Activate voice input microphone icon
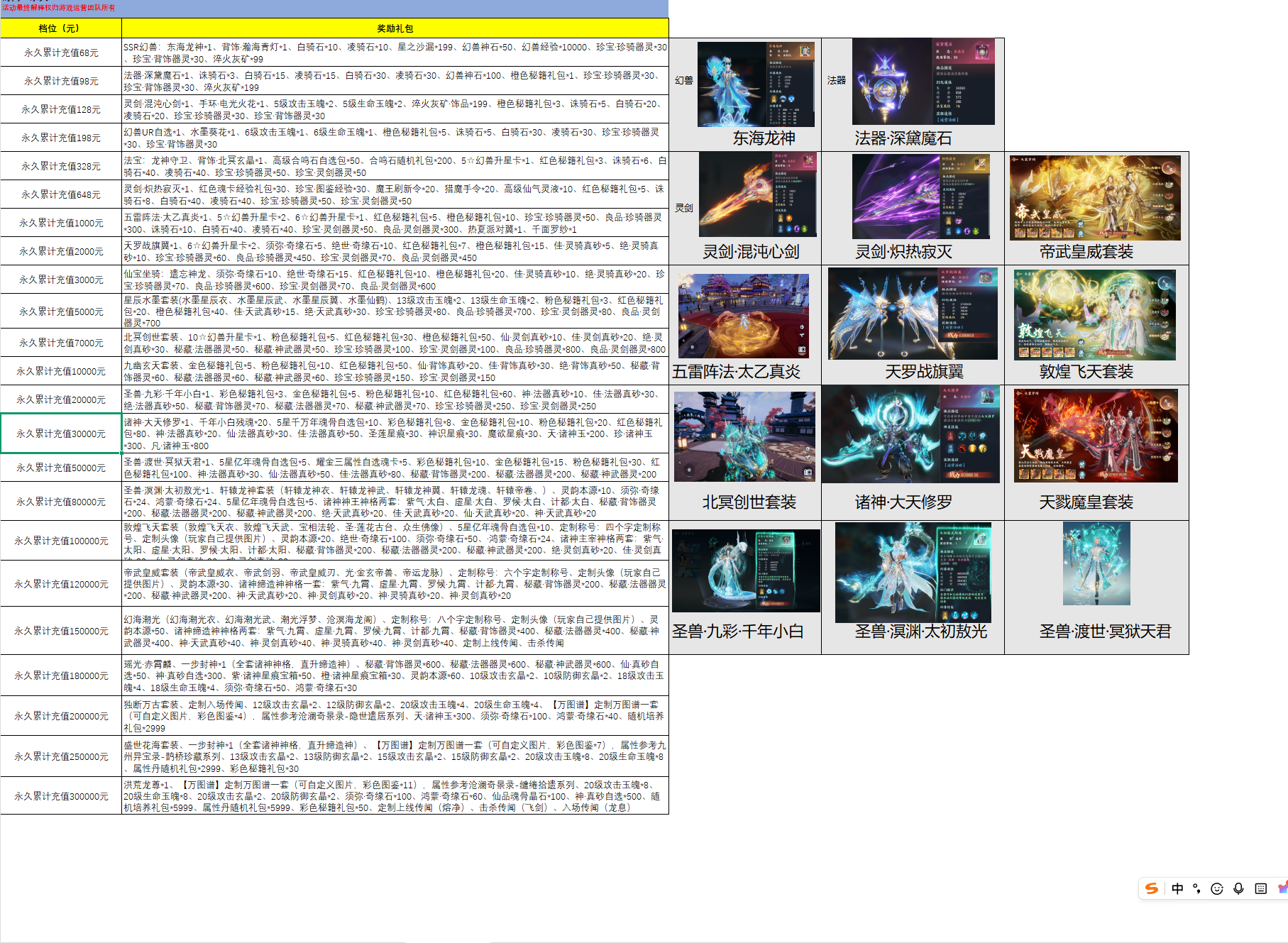 pos(1238,888)
